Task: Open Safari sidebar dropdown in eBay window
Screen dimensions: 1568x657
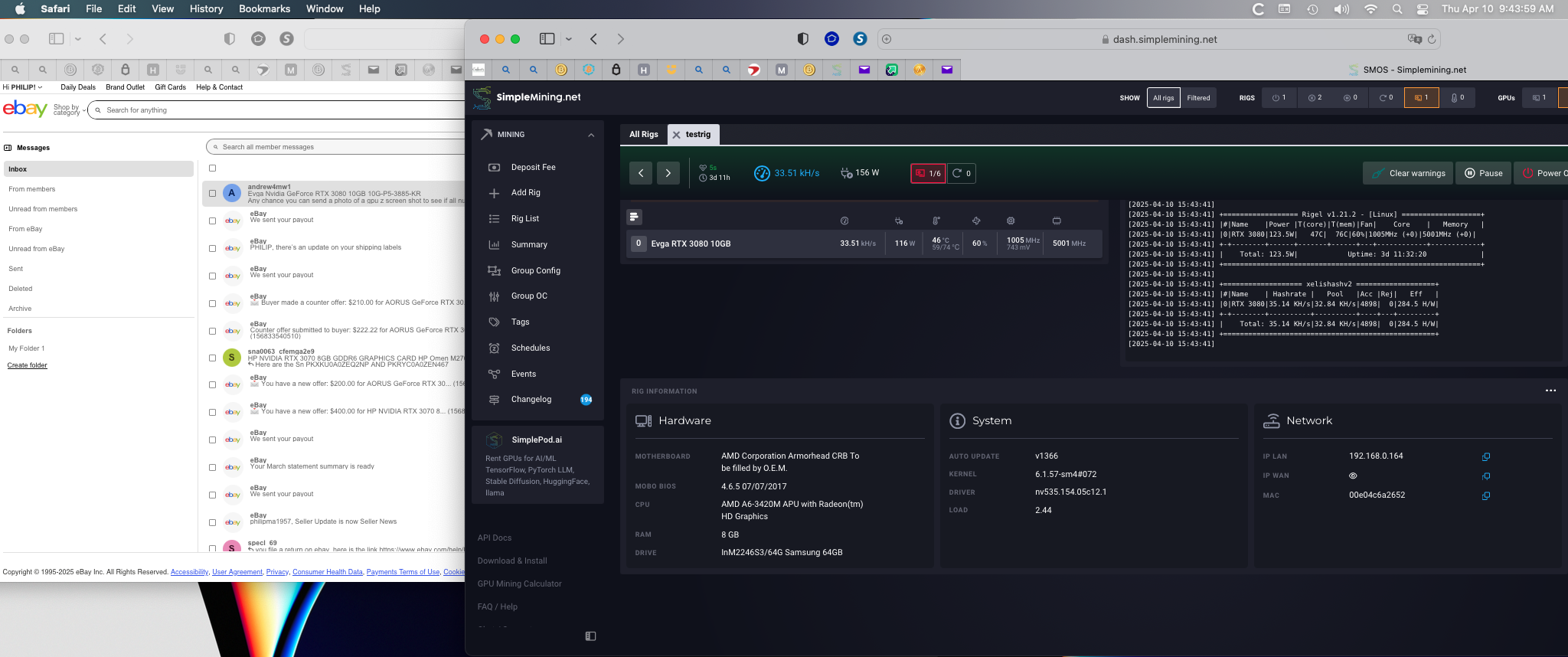Action: point(77,39)
